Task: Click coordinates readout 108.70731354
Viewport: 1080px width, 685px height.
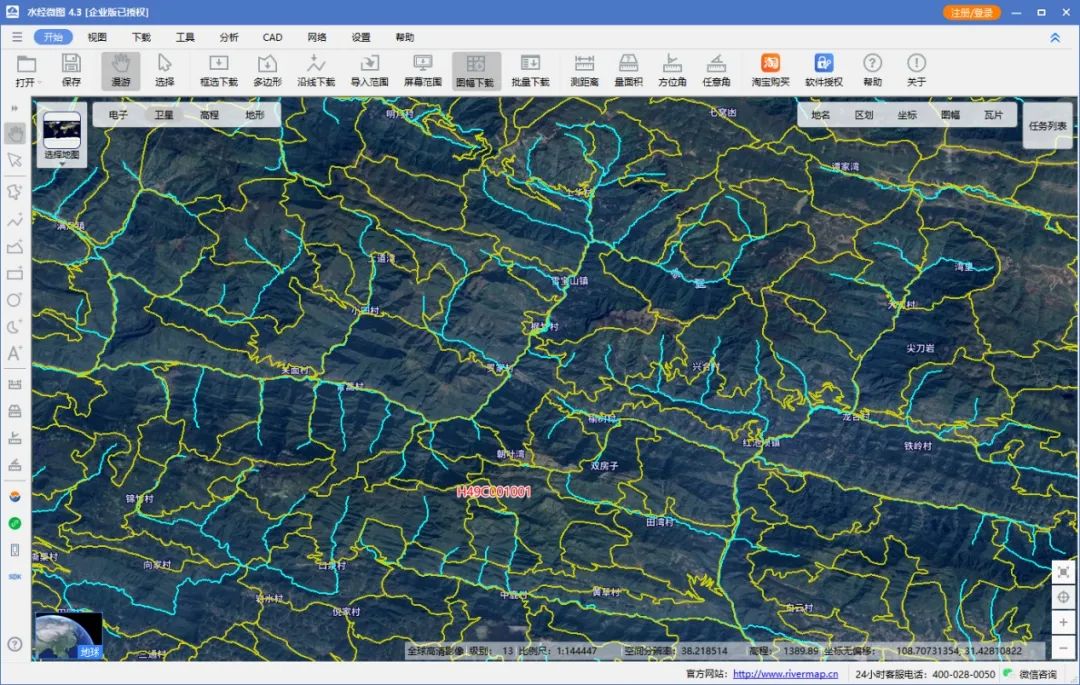Action: (959, 651)
